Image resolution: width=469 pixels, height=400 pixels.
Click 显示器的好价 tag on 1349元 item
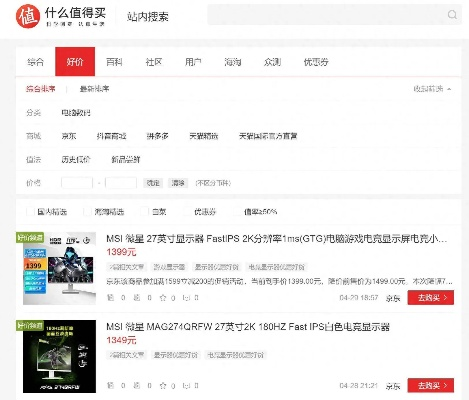click(x=175, y=355)
